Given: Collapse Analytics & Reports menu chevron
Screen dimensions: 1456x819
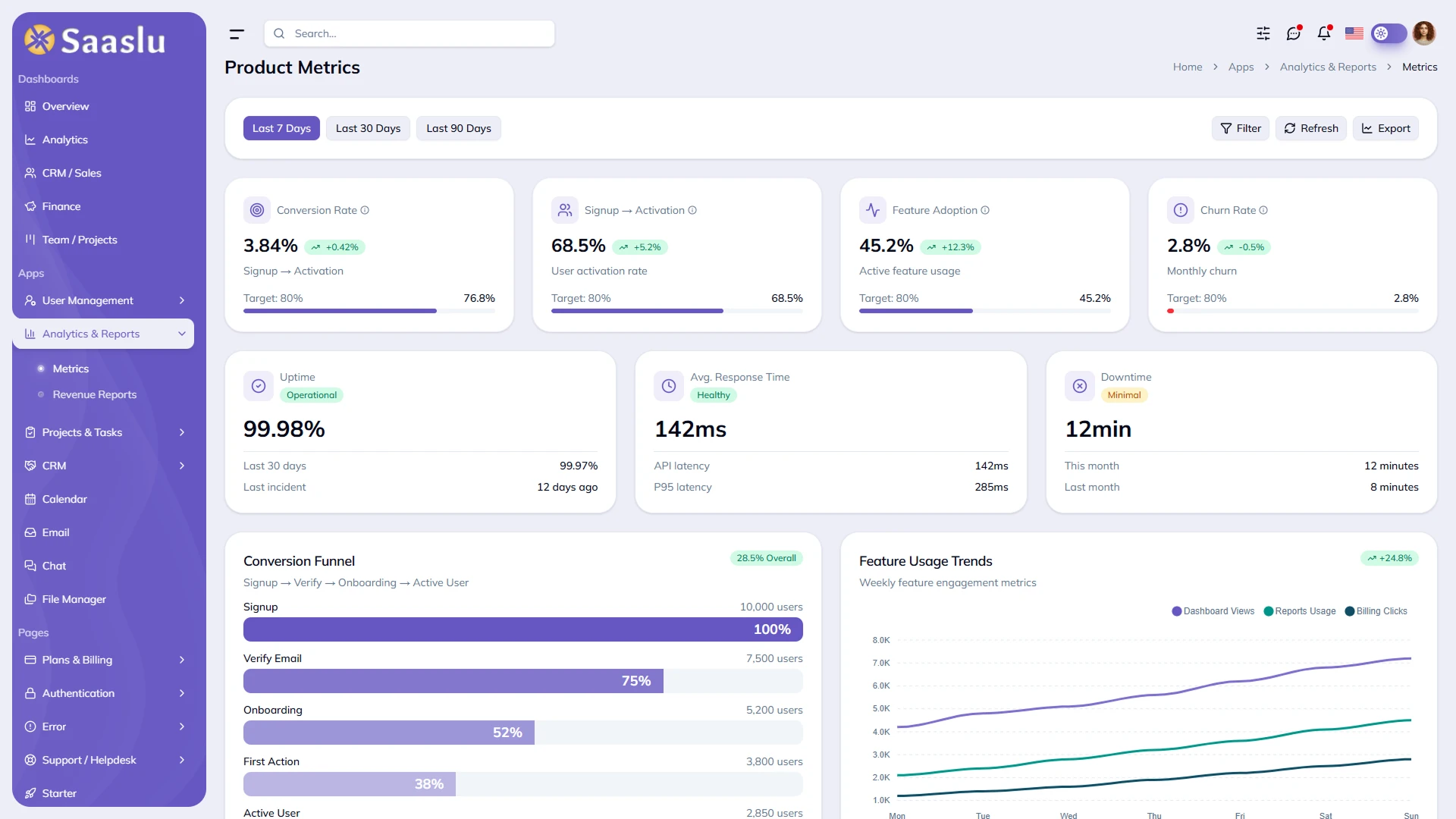Looking at the screenshot, I should [182, 334].
